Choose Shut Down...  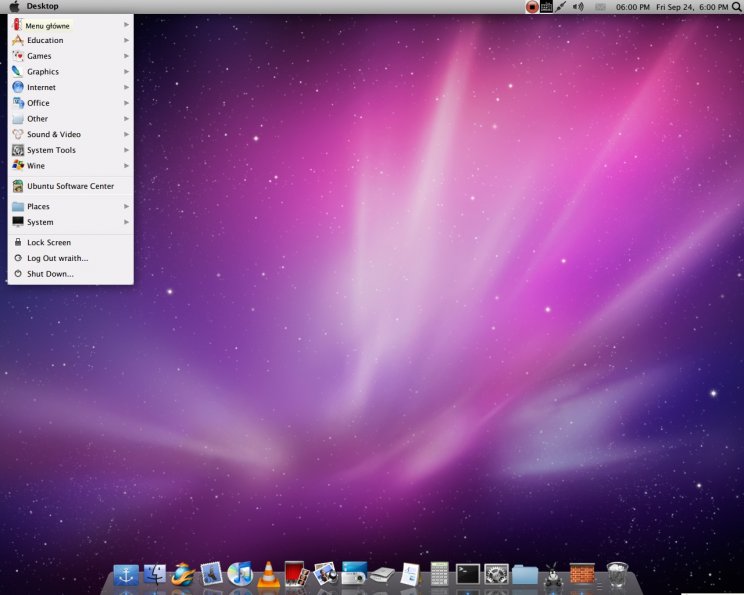71,274
